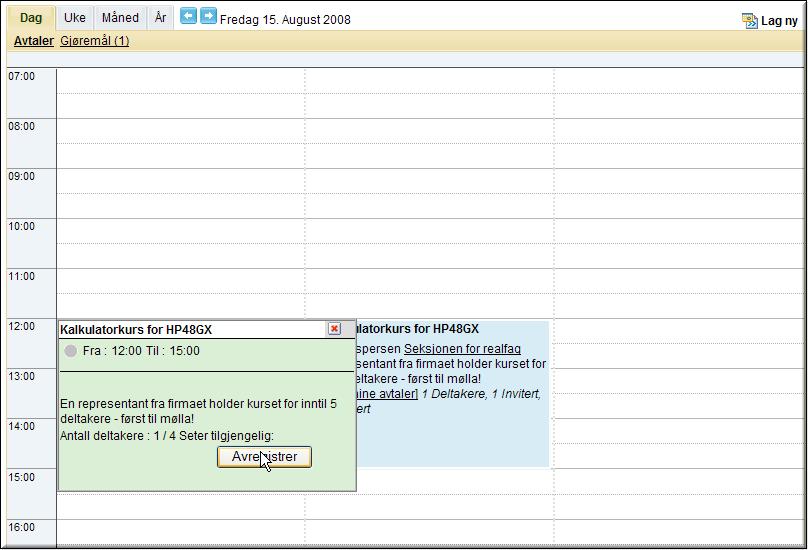
Task: Switch to the Dag view tab
Action: (x=31, y=18)
